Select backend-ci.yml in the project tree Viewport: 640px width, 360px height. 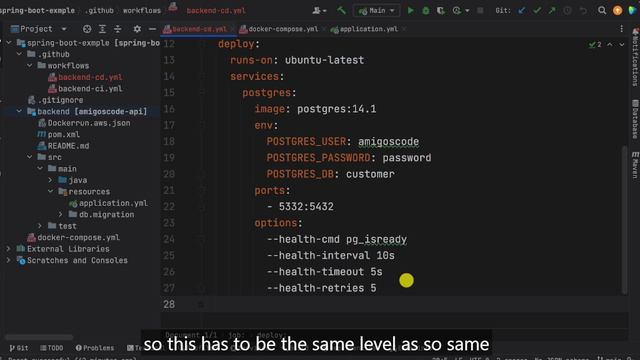pyautogui.click(x=90, y=89)
